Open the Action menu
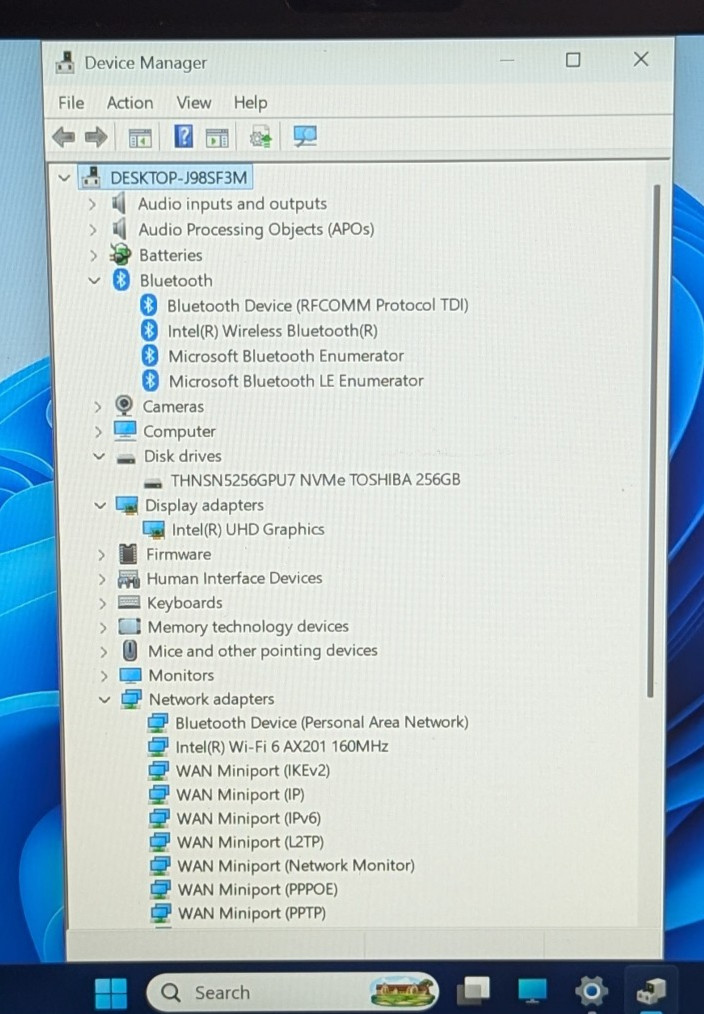704x1014 pixels. pos(130,103)
